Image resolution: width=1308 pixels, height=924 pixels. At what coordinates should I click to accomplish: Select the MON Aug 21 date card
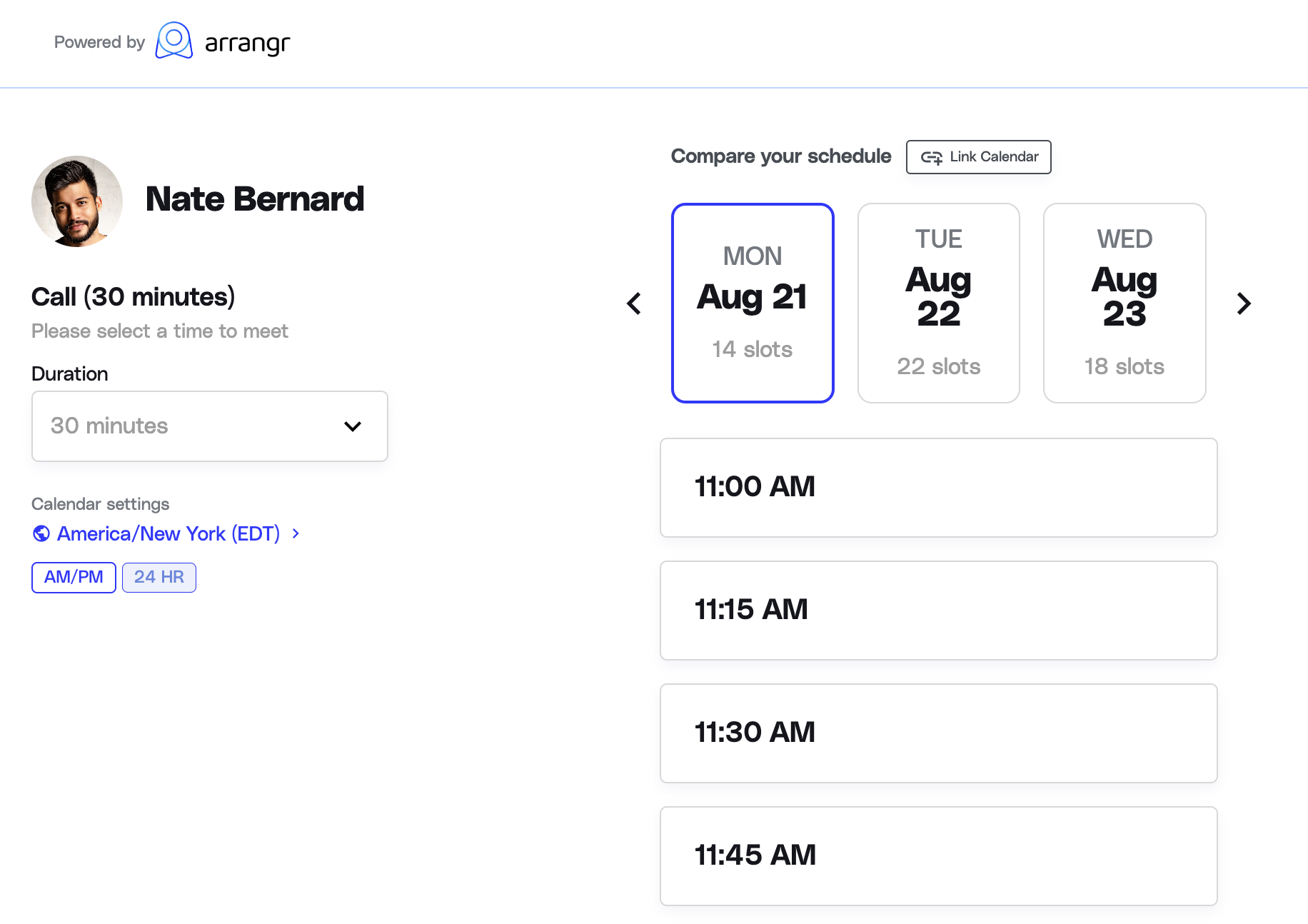coord(753,303)
